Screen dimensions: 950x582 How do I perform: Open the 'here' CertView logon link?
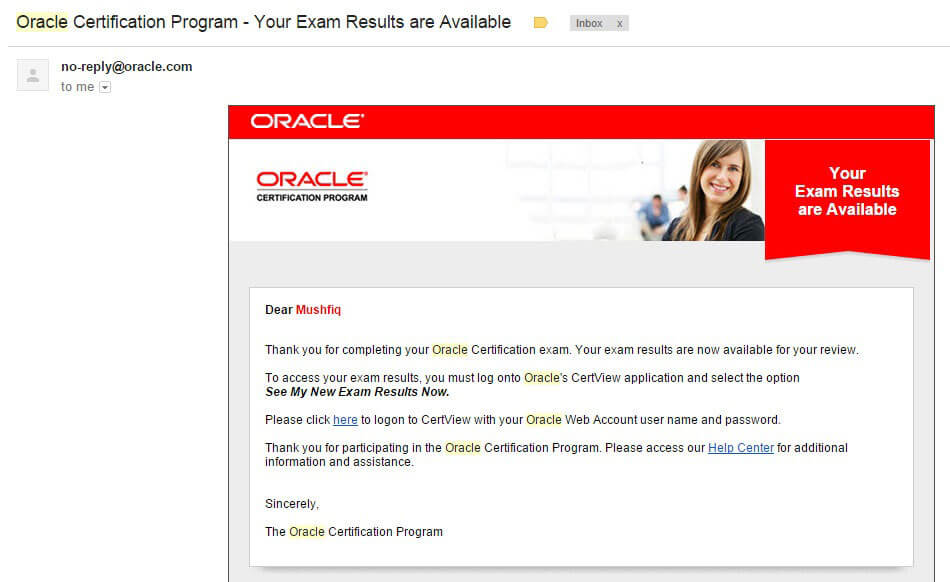[x=345, y=420]
